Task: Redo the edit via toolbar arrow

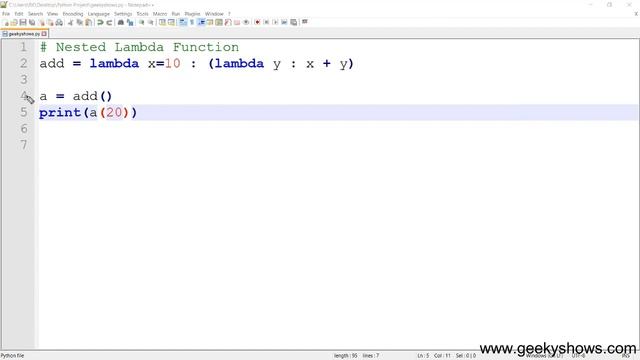Action: (x=109, y=22)
